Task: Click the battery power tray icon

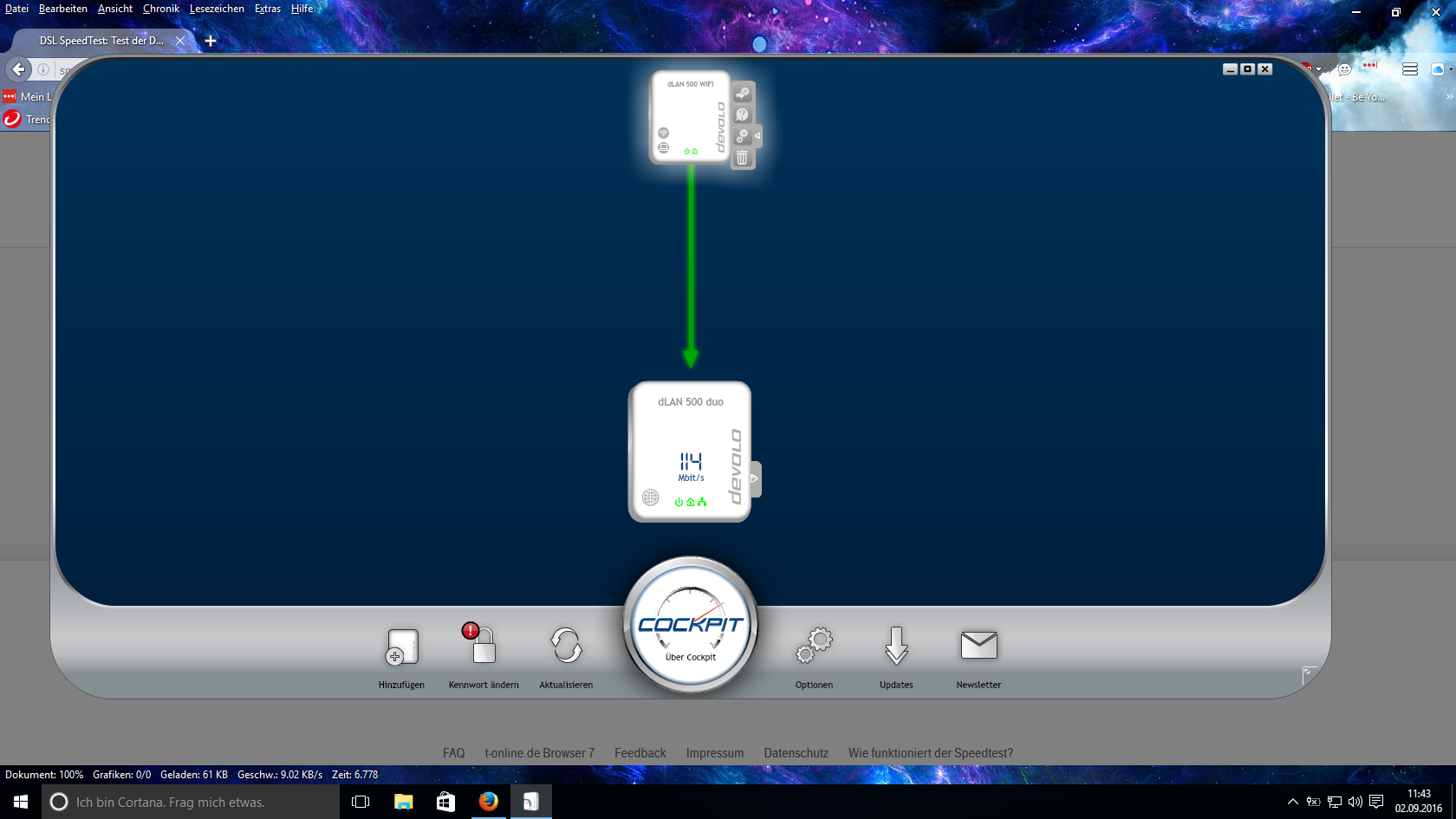Action: pos(1313,802)
